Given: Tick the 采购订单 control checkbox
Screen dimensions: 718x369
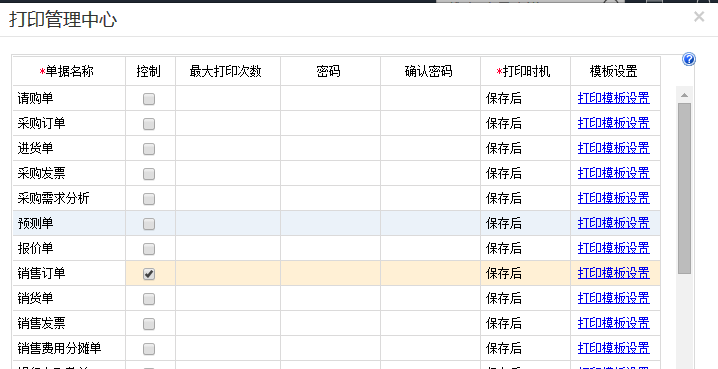Looking at the screenshot, I should pos(149,124).
